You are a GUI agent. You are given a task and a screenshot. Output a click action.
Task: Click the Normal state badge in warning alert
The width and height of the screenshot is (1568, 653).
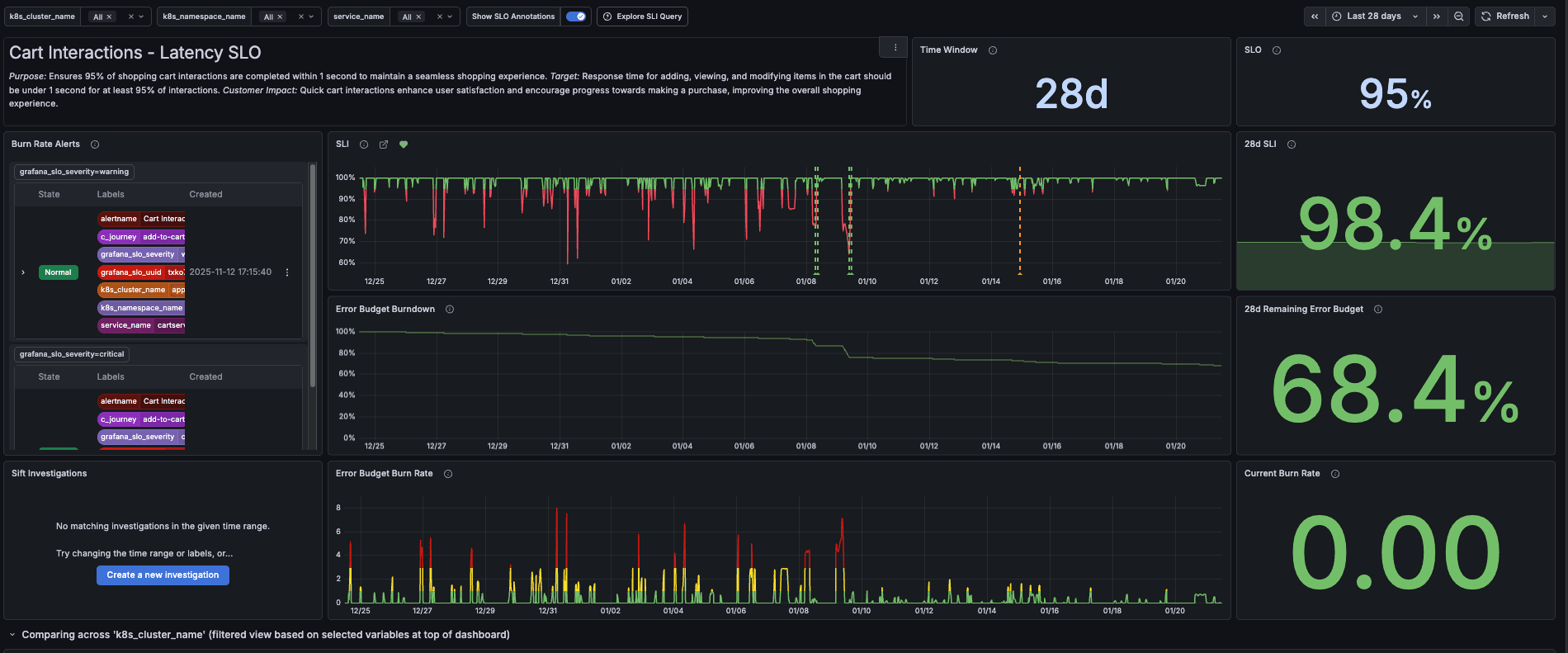(58, 272)
